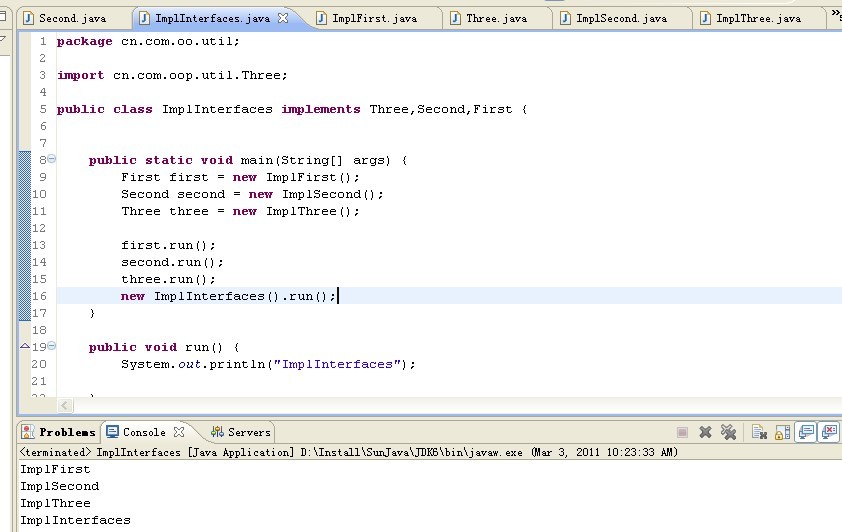Click the 'public static void main' method header
This screenshot has width=842, height=532.
click(248, 160)
